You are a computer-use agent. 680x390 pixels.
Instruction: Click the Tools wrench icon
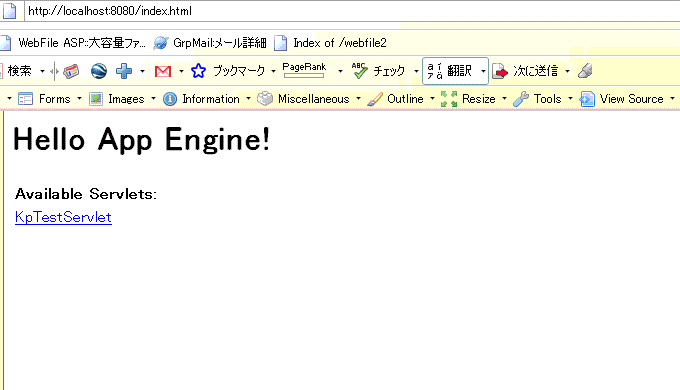click(x=521, y=99)
